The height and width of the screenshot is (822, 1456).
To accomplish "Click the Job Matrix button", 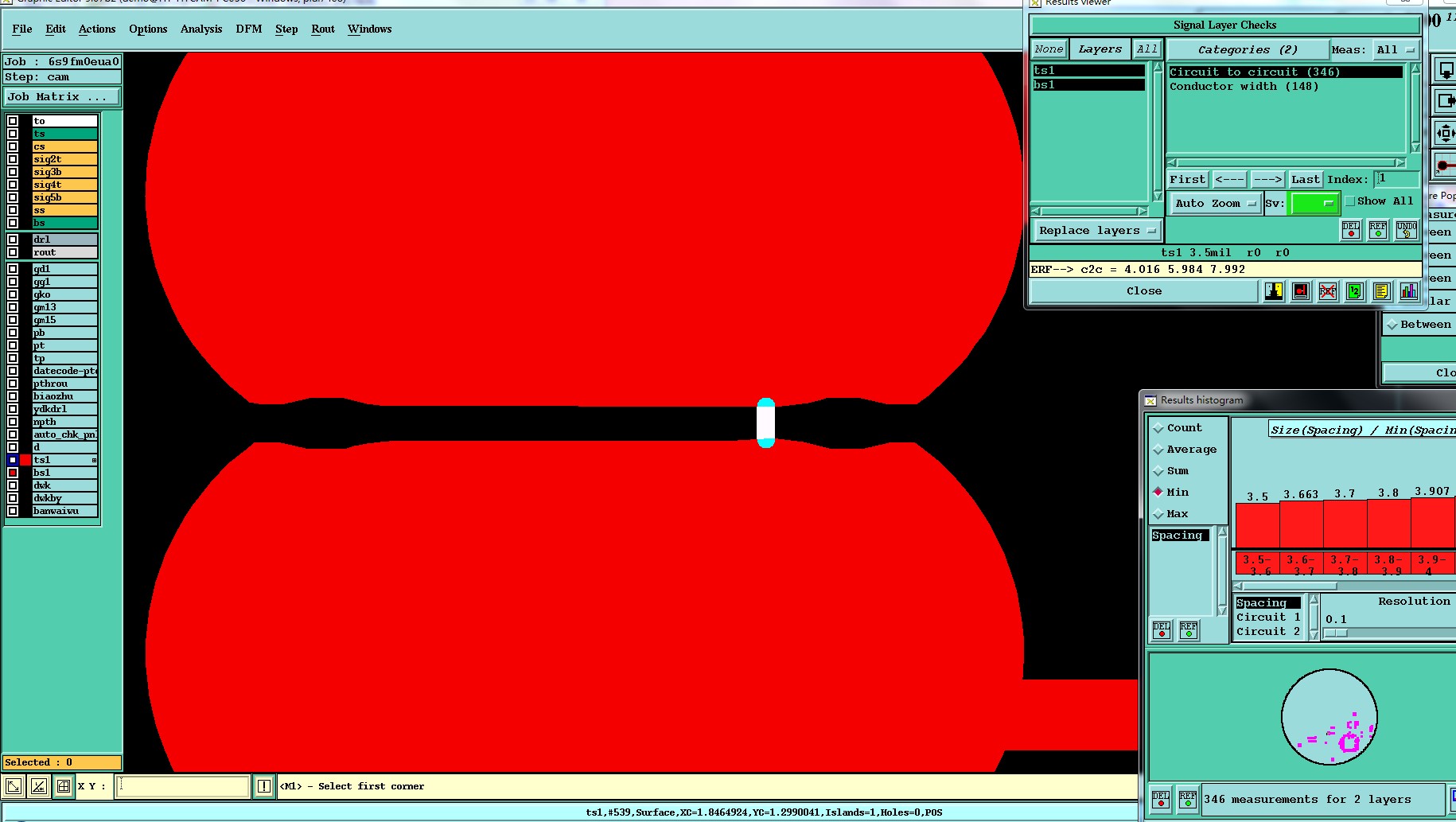I will [62, 96].
